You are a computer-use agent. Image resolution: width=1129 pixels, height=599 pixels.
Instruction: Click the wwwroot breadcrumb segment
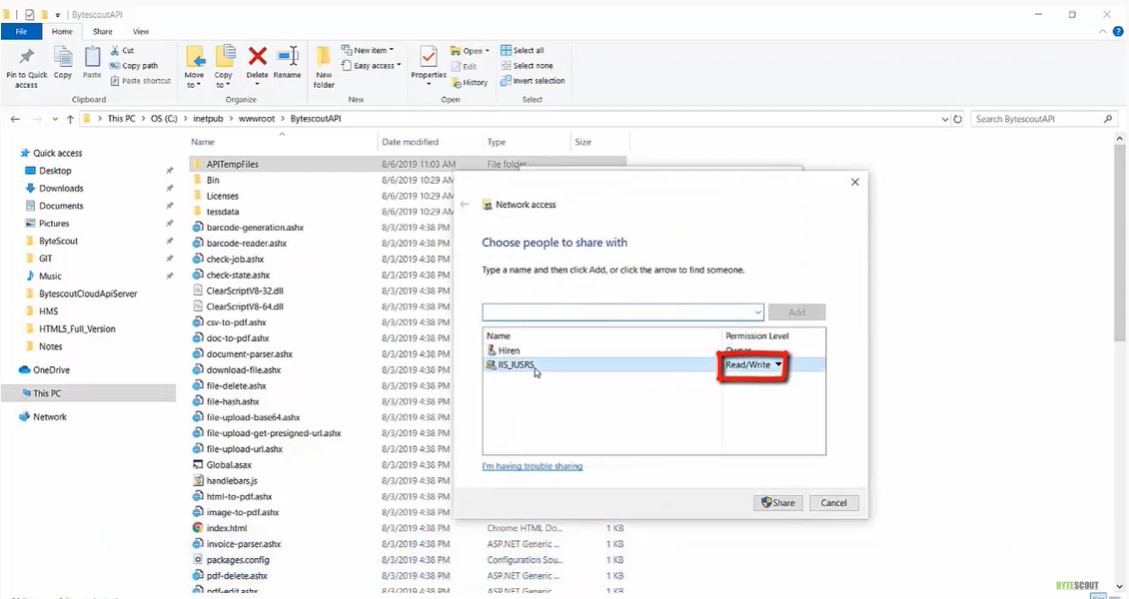click(x=256, y=119)
